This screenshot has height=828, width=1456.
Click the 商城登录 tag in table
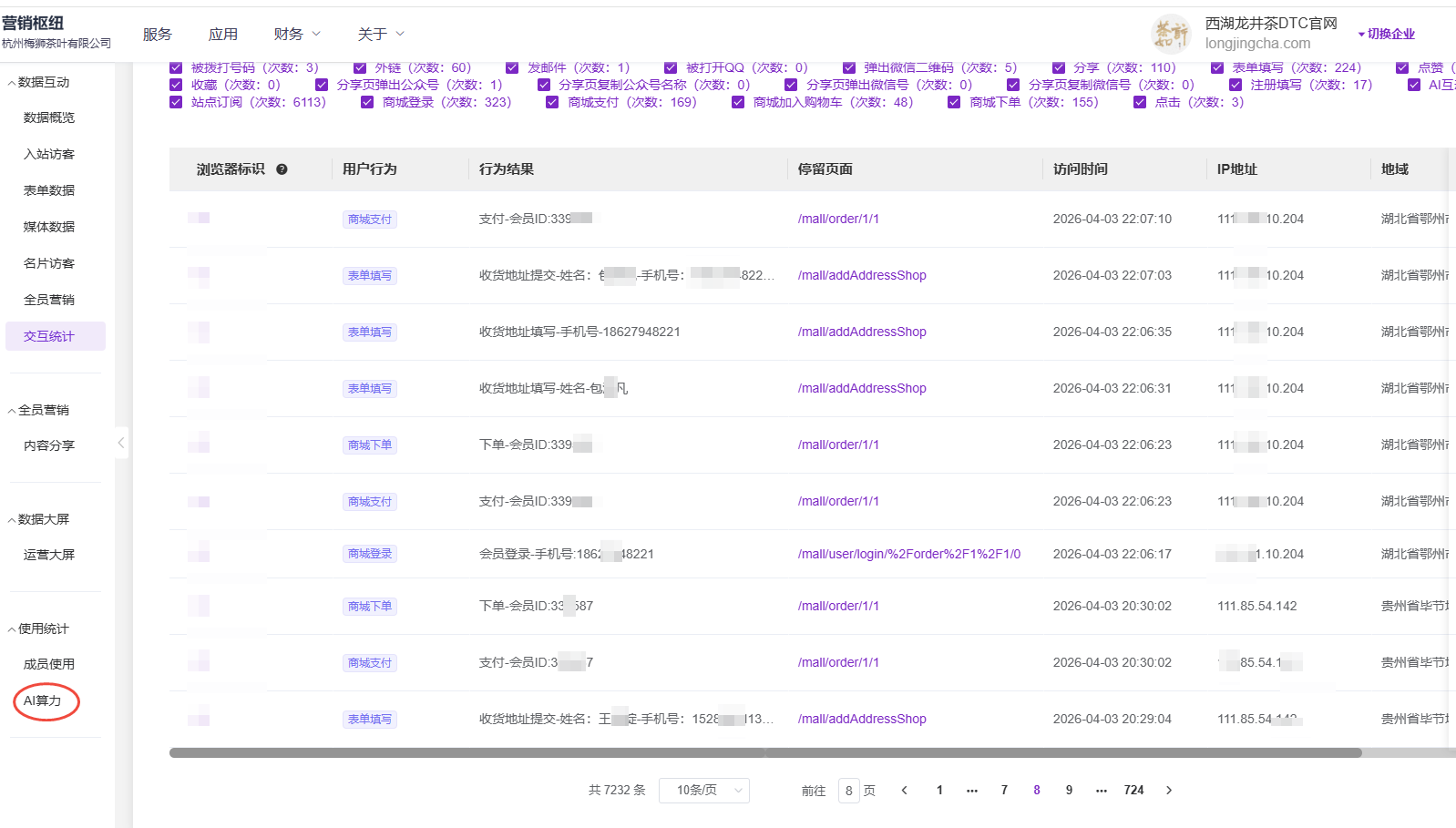click(369, 554)
